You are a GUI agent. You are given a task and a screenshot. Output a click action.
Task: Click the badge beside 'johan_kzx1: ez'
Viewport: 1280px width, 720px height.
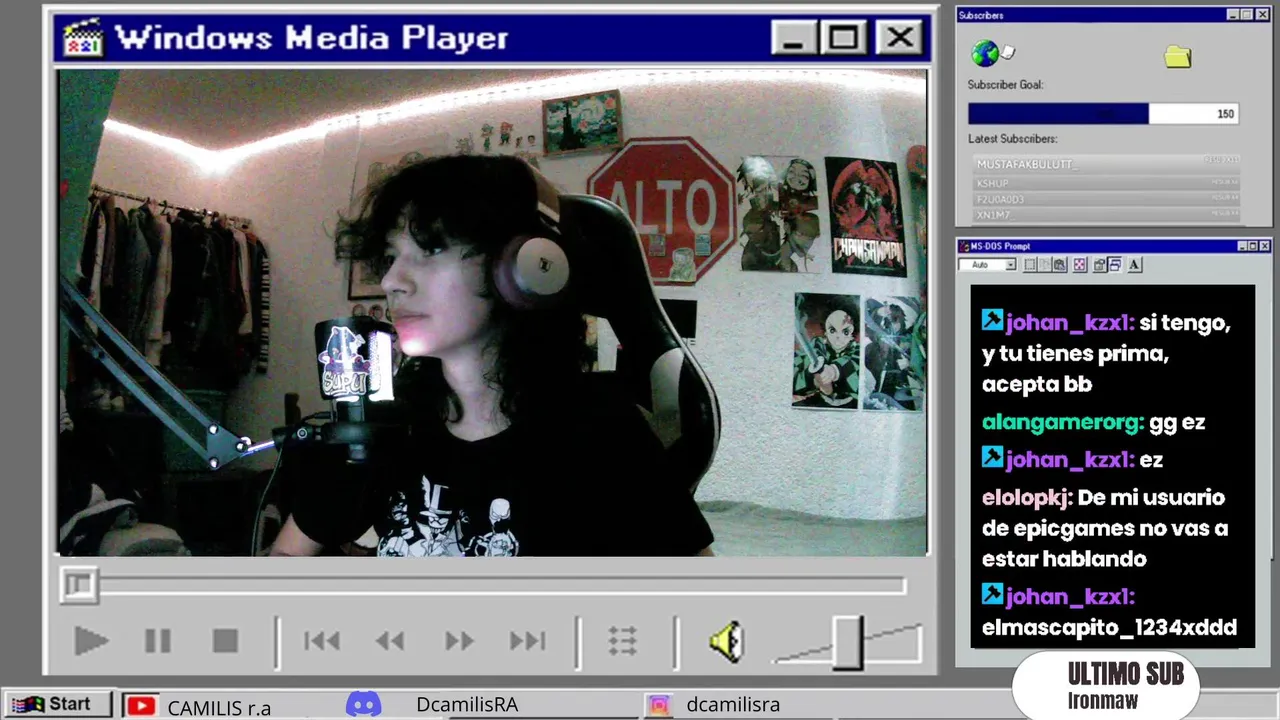click(x=992, y=458)
